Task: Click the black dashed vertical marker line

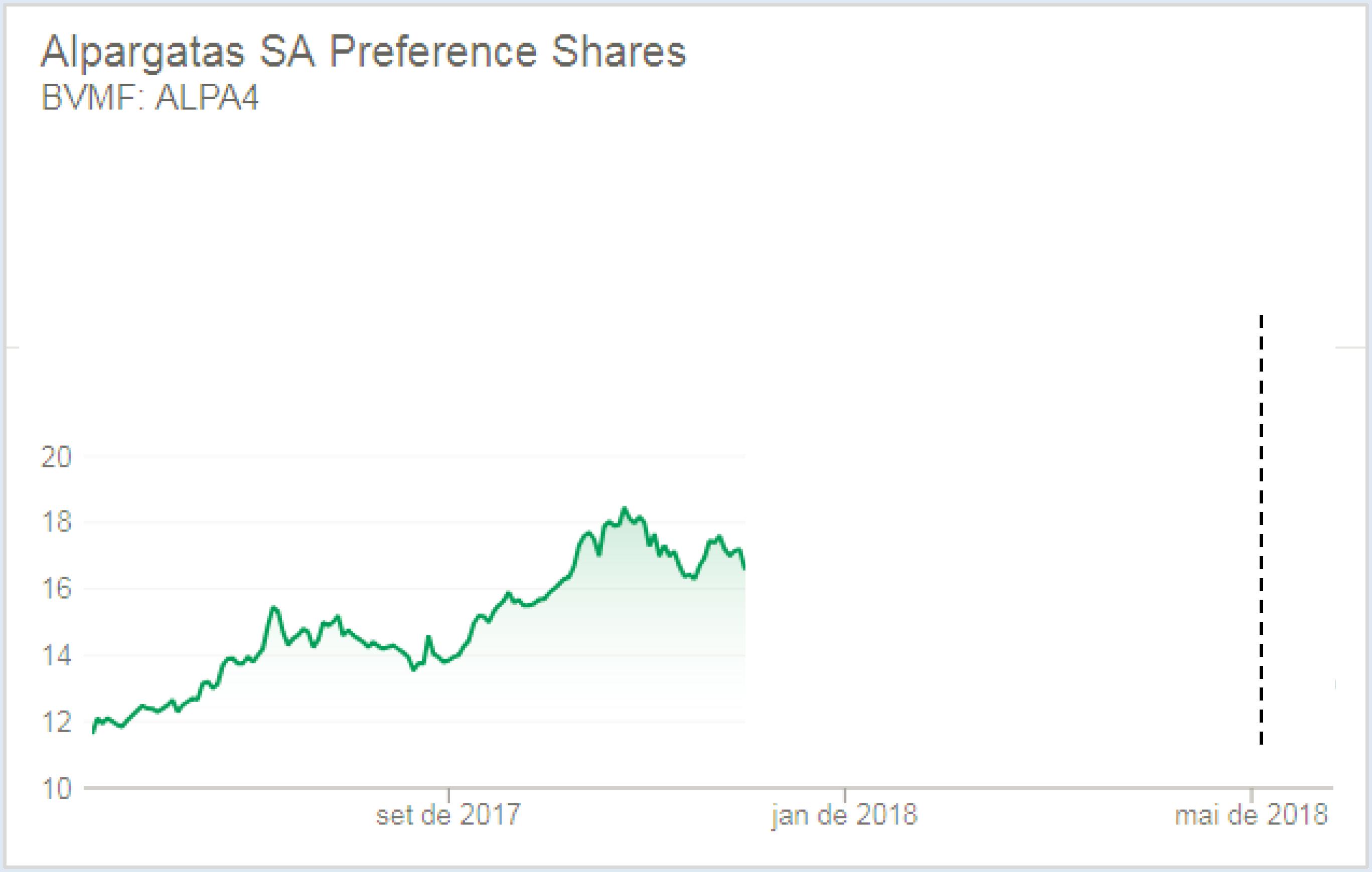Action: pyautogui.click(x=1261, y=530)
